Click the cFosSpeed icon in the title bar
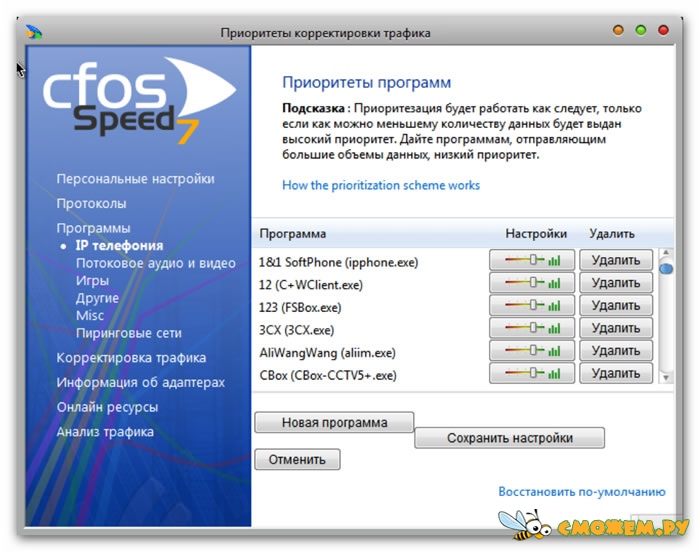This screenshot has height=552, width=700. pyautogui.click(x=34, y=32)
